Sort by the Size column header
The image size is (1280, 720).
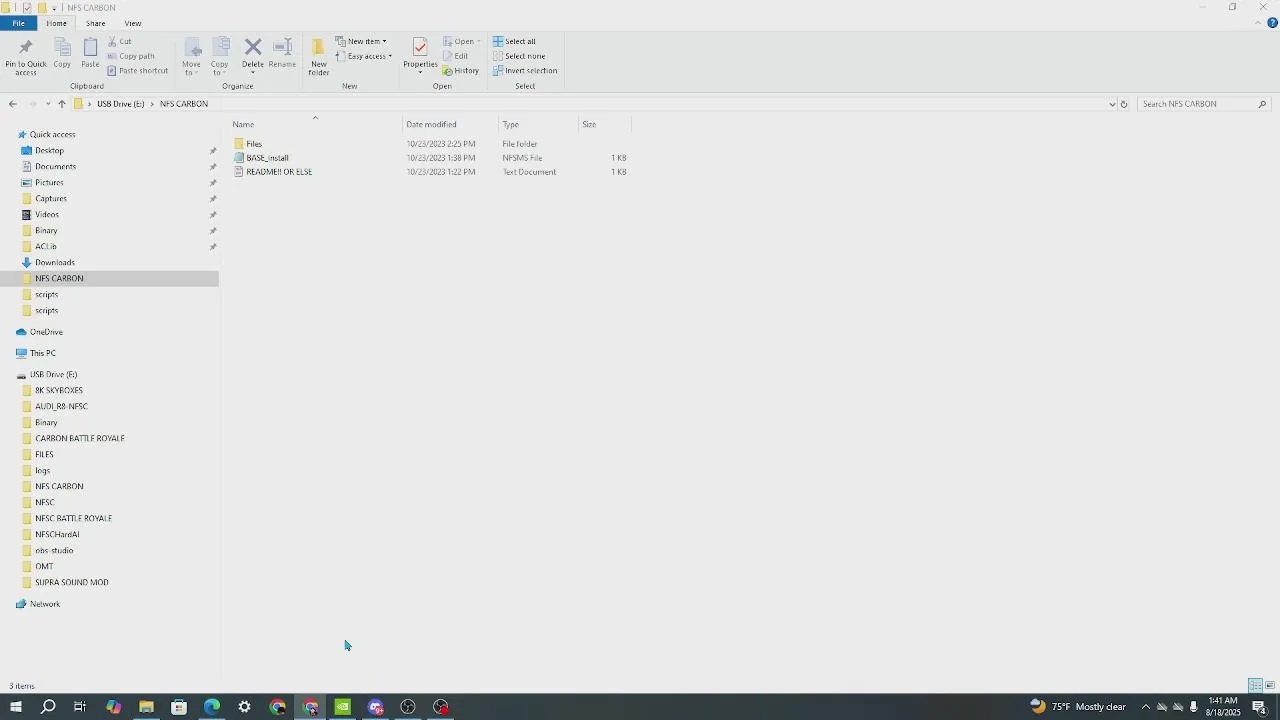coord(604,124)
